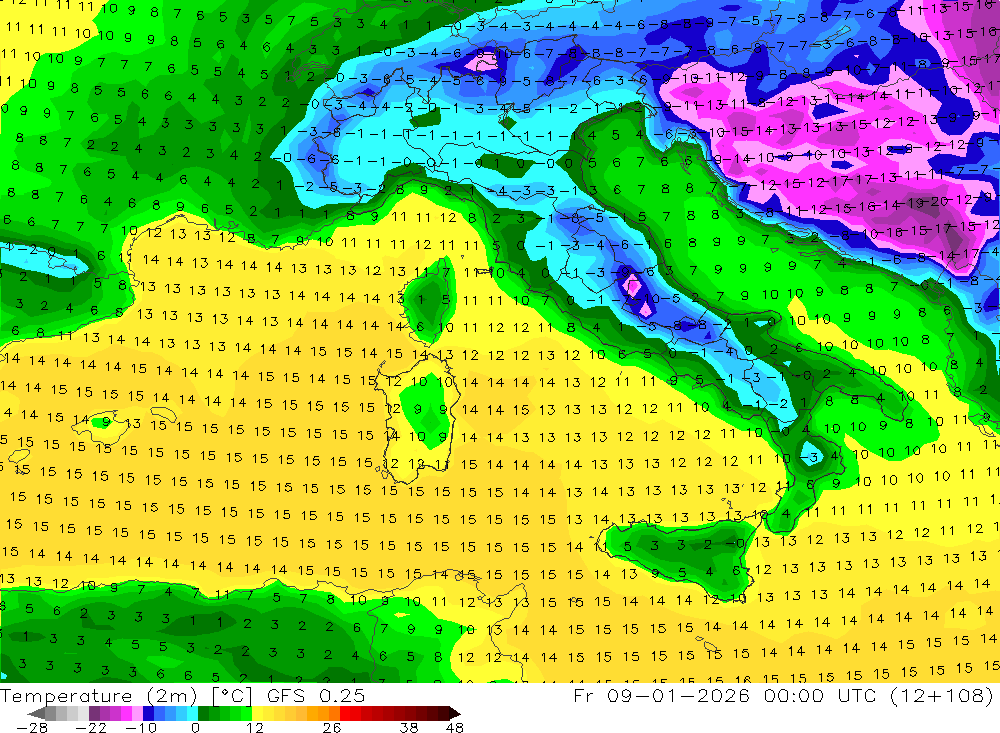The width and height of the screenshot is (1000, 733).
Task: Click the '-28' legend label
Action: pyautogui.click(x=32, y=727)
